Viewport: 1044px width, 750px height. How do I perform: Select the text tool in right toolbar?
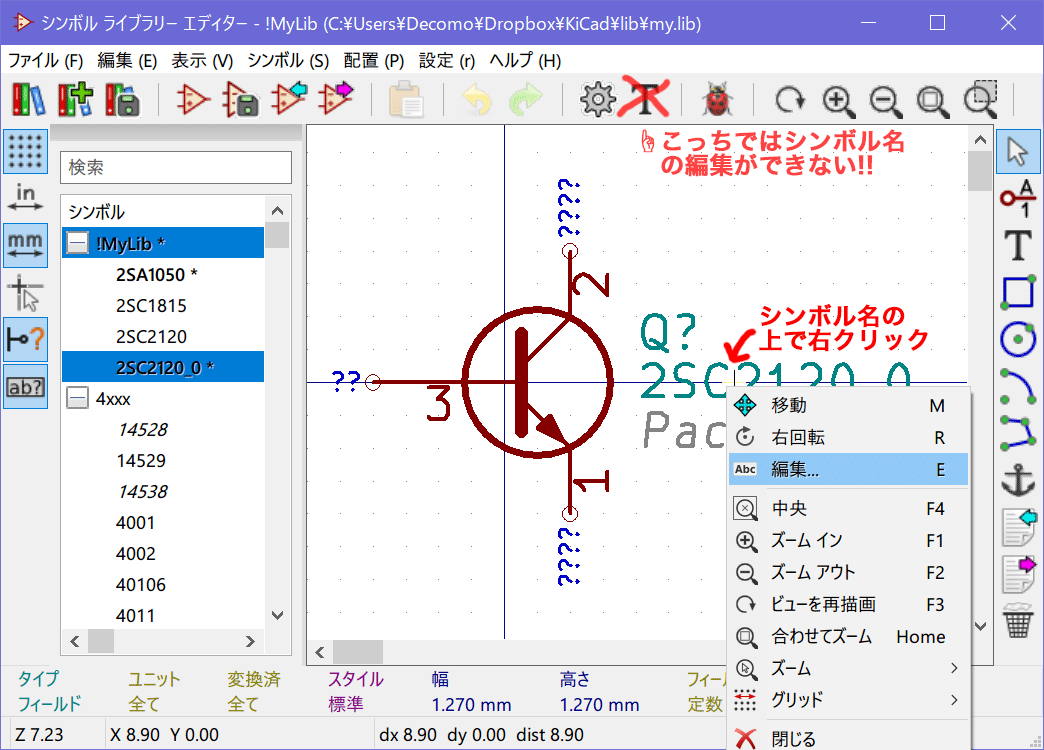click(x=1018, y=245)
